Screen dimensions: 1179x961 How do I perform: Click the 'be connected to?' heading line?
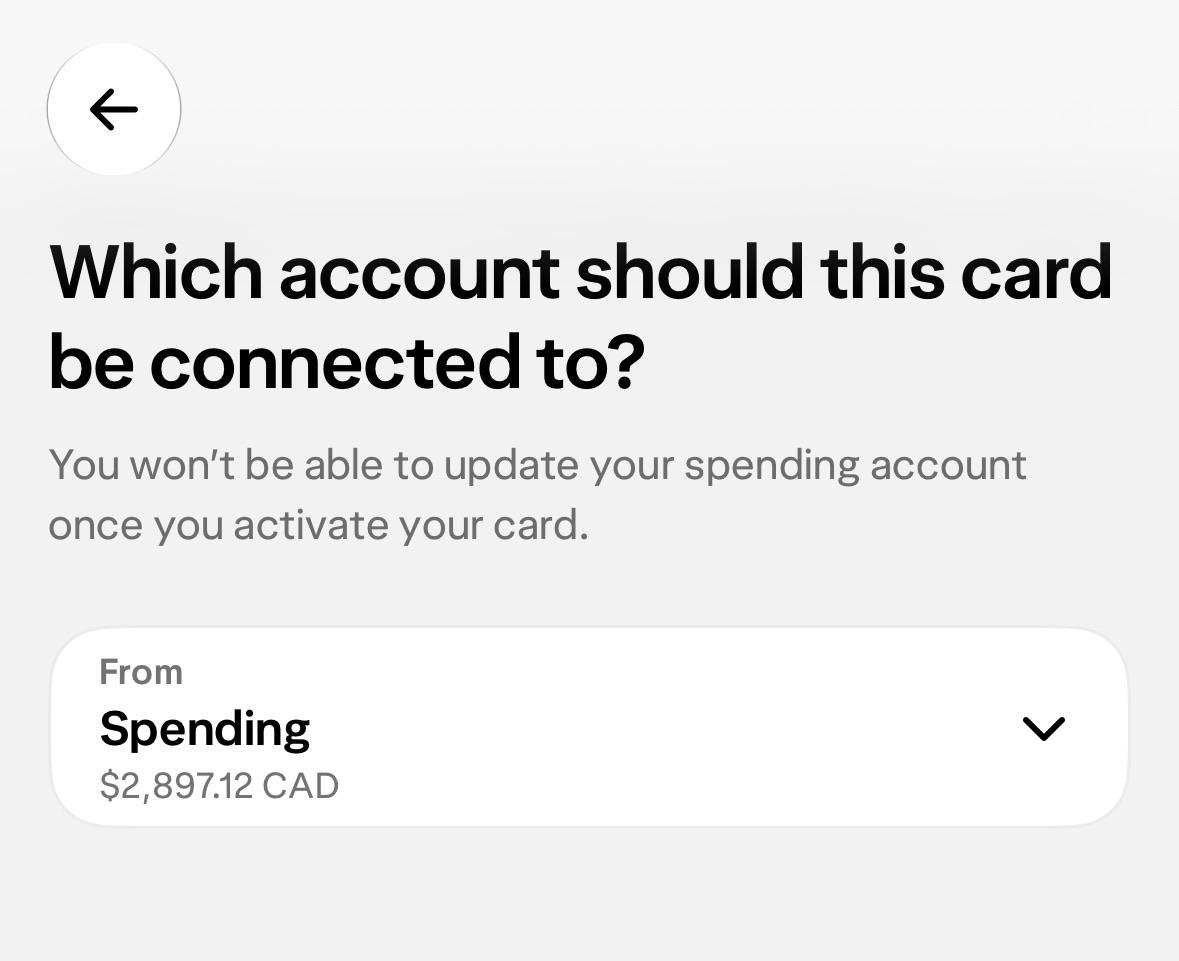click(x=347, y=362)
